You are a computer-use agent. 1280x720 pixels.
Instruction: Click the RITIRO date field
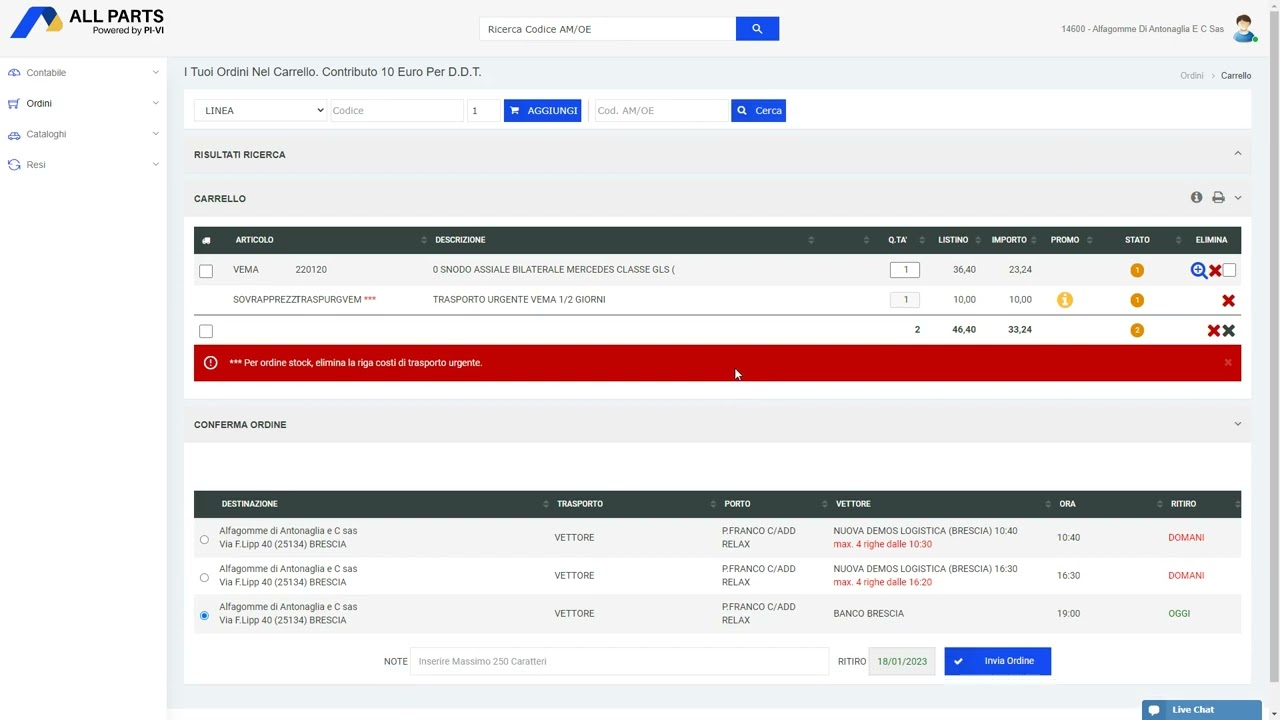pos(902,661)
